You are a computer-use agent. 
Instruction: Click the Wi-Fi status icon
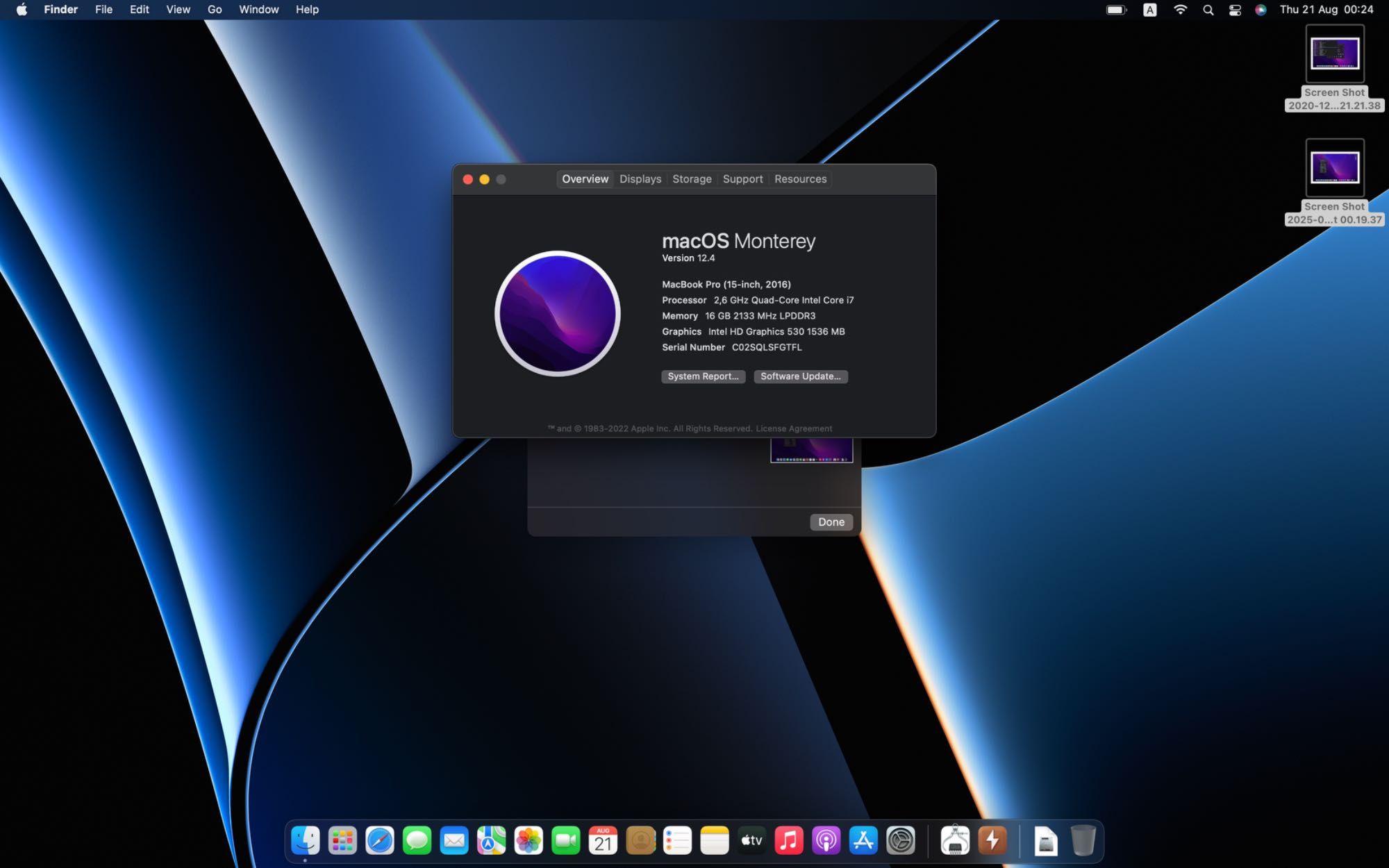pyautogui.click(x=1180, y=10)
